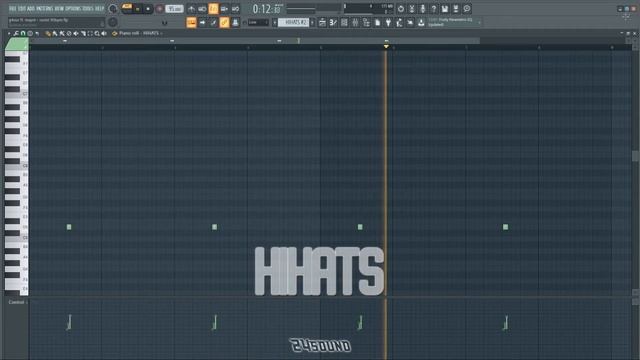The image size is (640, 360).
Task: Open pattern menu arrow left of HIHATS #2
Action: 275,22
